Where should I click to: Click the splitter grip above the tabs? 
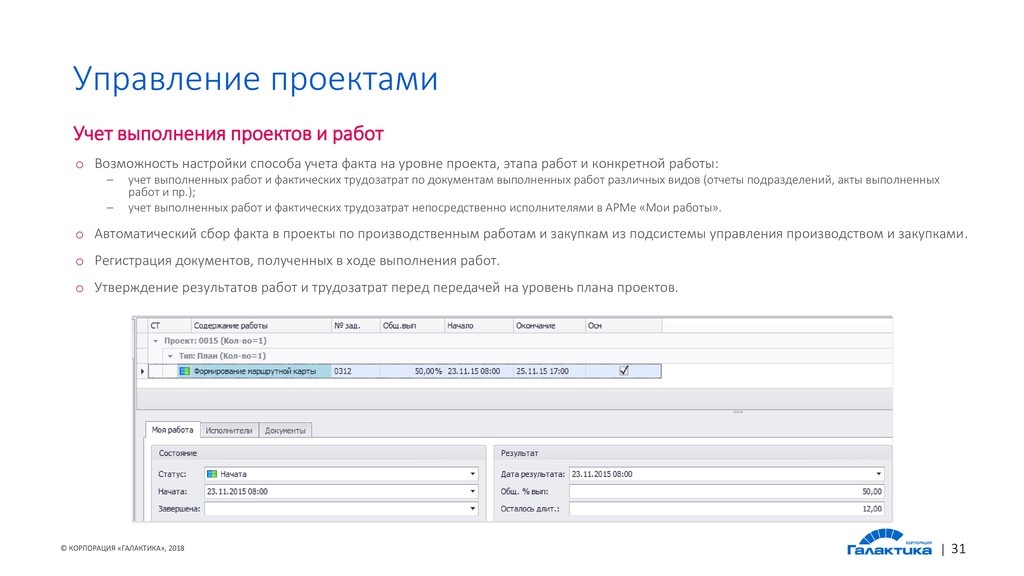(x=738, y=412)
